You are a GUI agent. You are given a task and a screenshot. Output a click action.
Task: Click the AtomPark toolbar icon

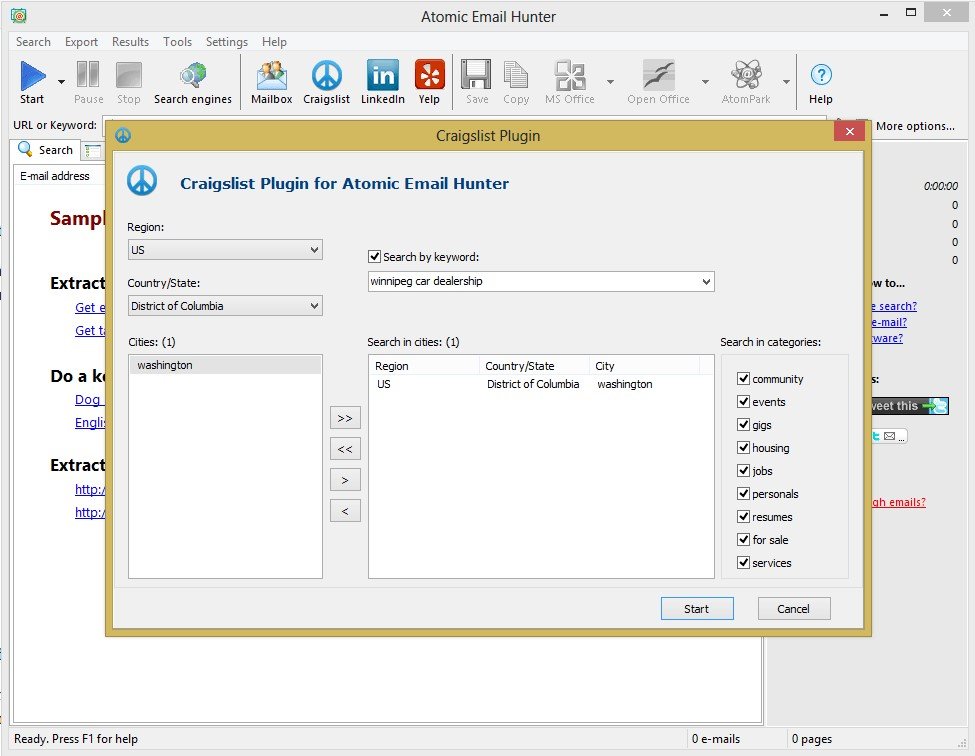[746, 75]
